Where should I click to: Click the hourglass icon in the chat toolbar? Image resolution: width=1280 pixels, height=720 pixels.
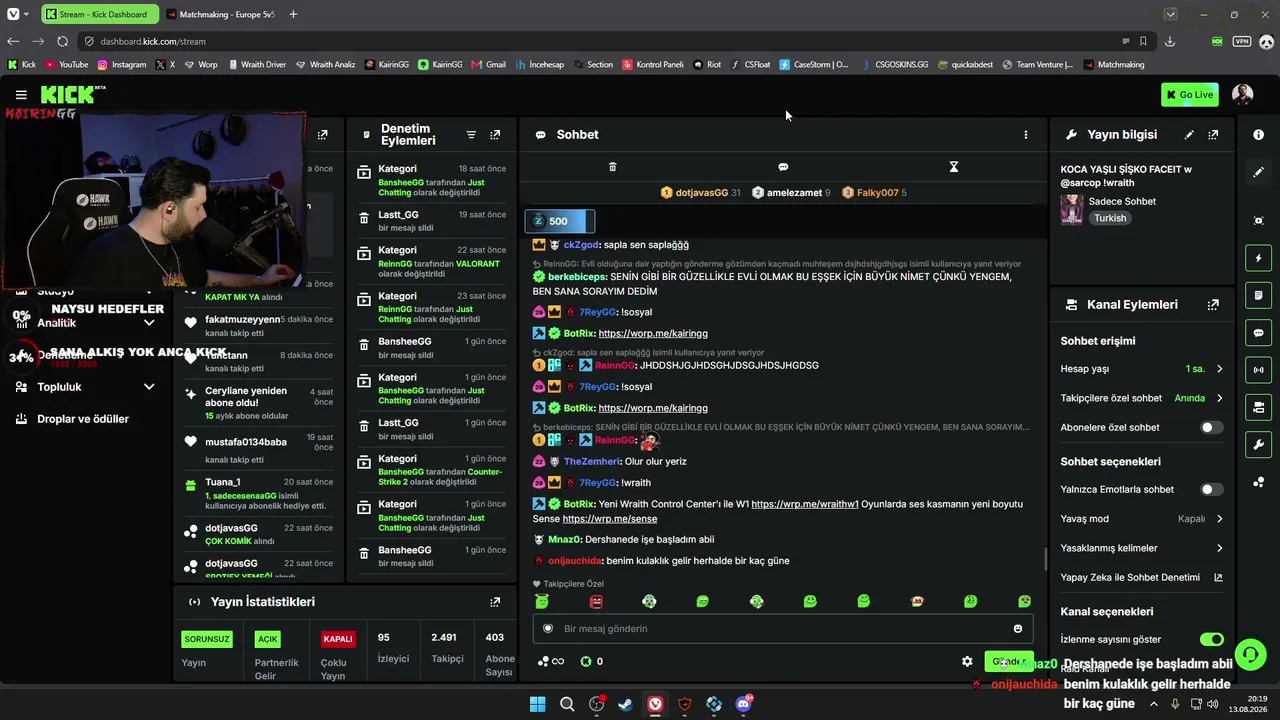pyautogui.click(x=954, y=167)
